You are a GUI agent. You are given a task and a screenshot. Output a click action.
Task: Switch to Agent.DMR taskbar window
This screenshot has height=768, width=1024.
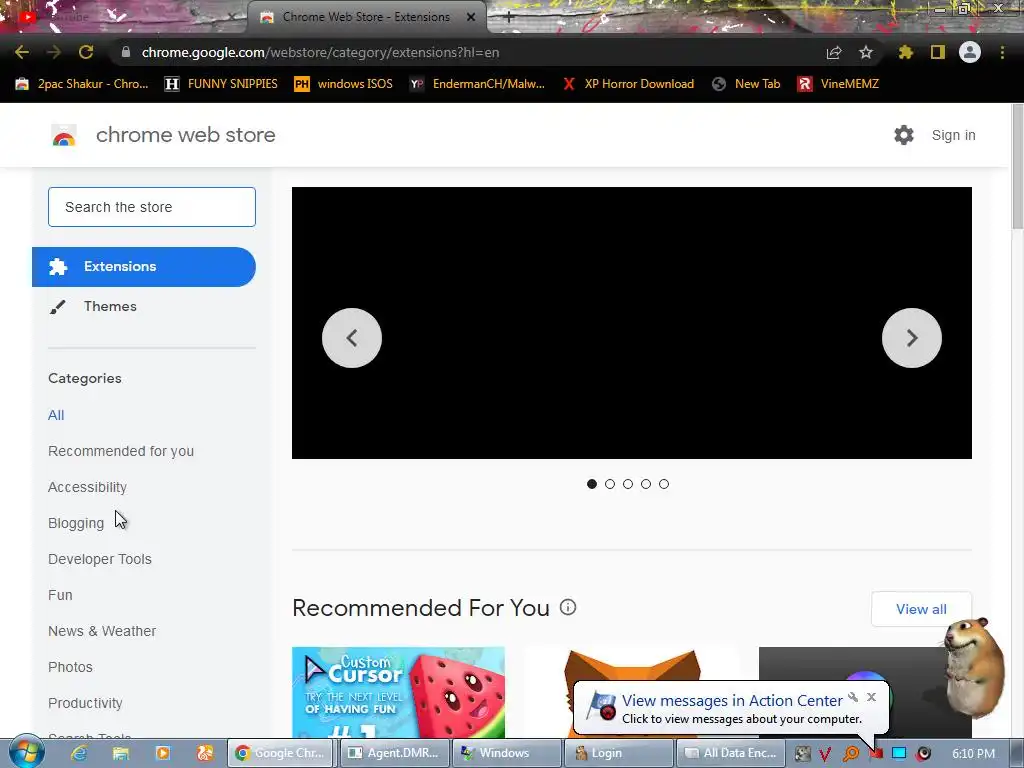point(395,753)
